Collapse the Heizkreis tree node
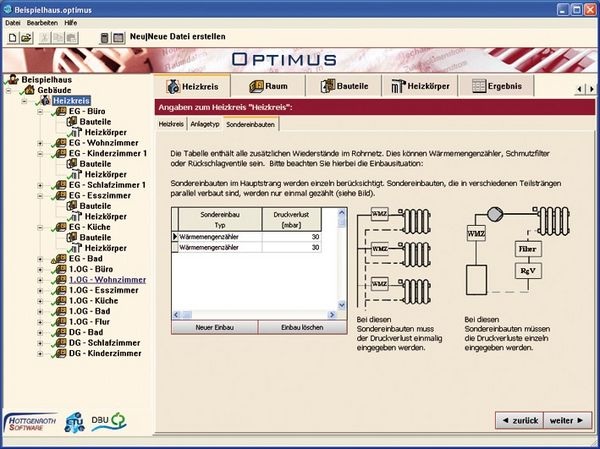 pos(26,100)
